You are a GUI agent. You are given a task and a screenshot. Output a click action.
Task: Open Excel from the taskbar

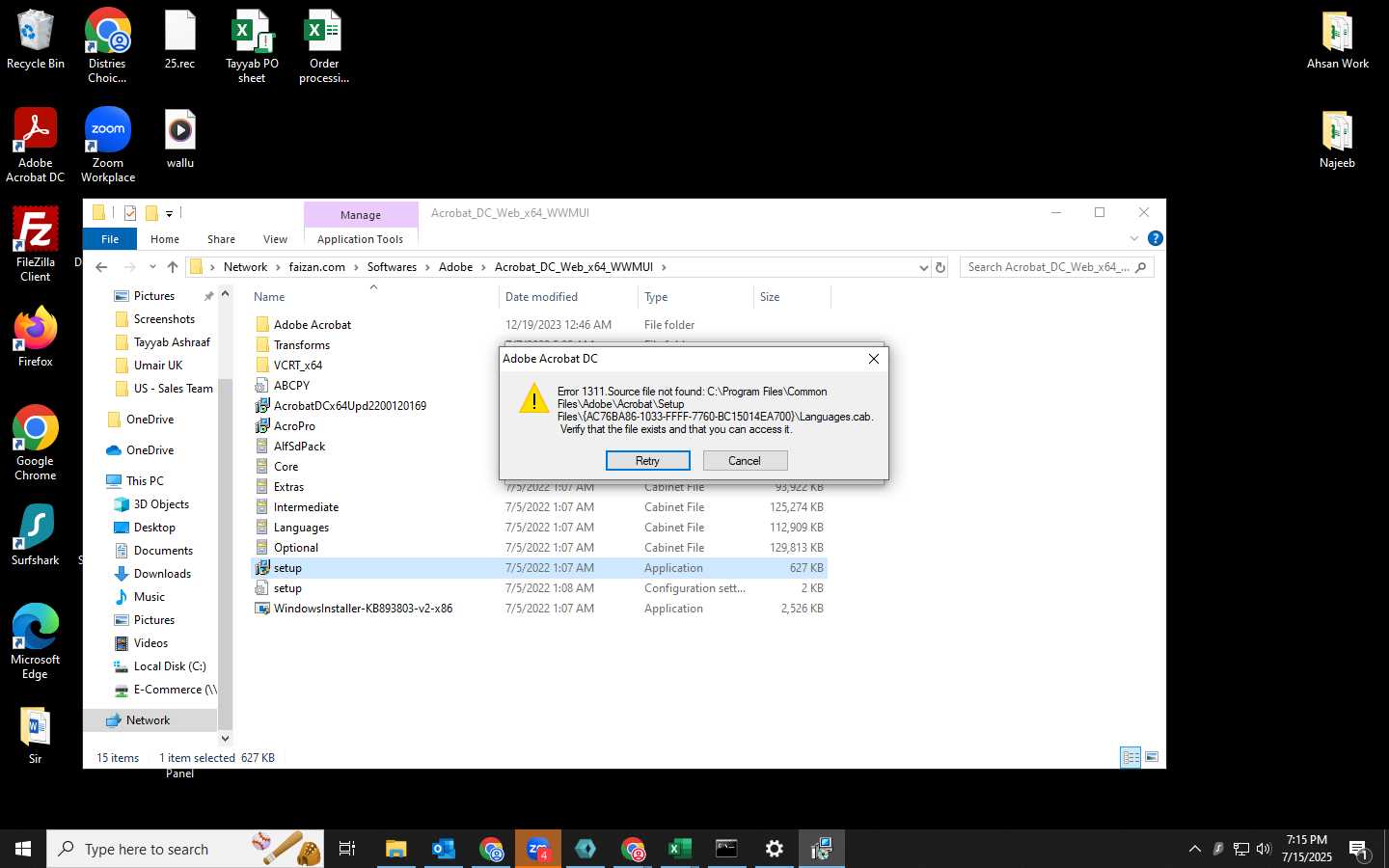coord(680,849)
